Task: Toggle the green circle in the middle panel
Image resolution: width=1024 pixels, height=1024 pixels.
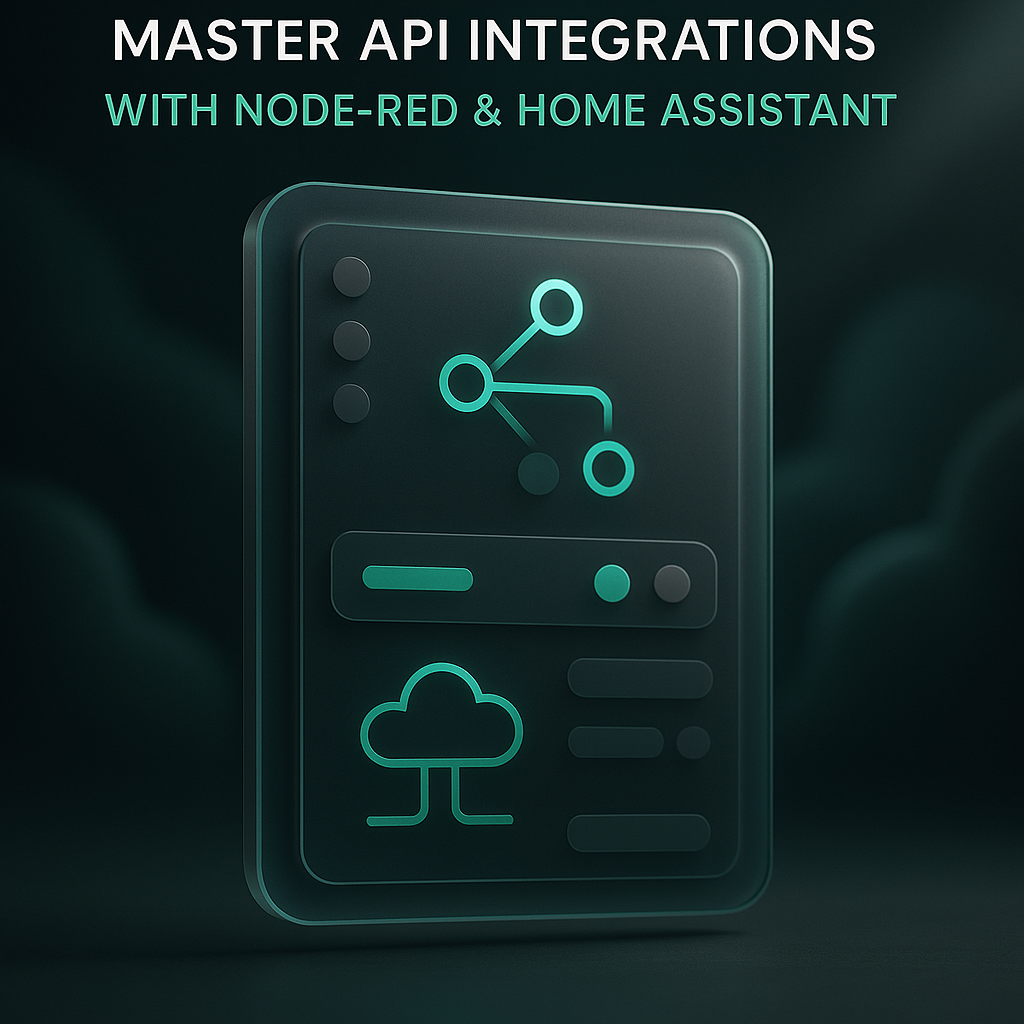Action: pyautogui.click(x=612, y=583)
